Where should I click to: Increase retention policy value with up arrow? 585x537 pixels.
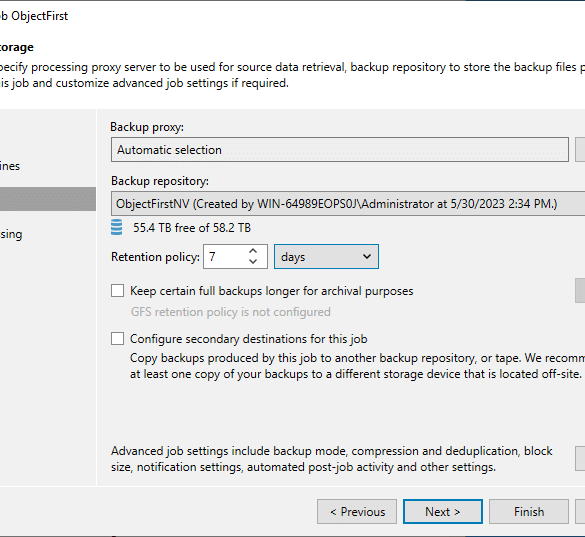point(253,251)
